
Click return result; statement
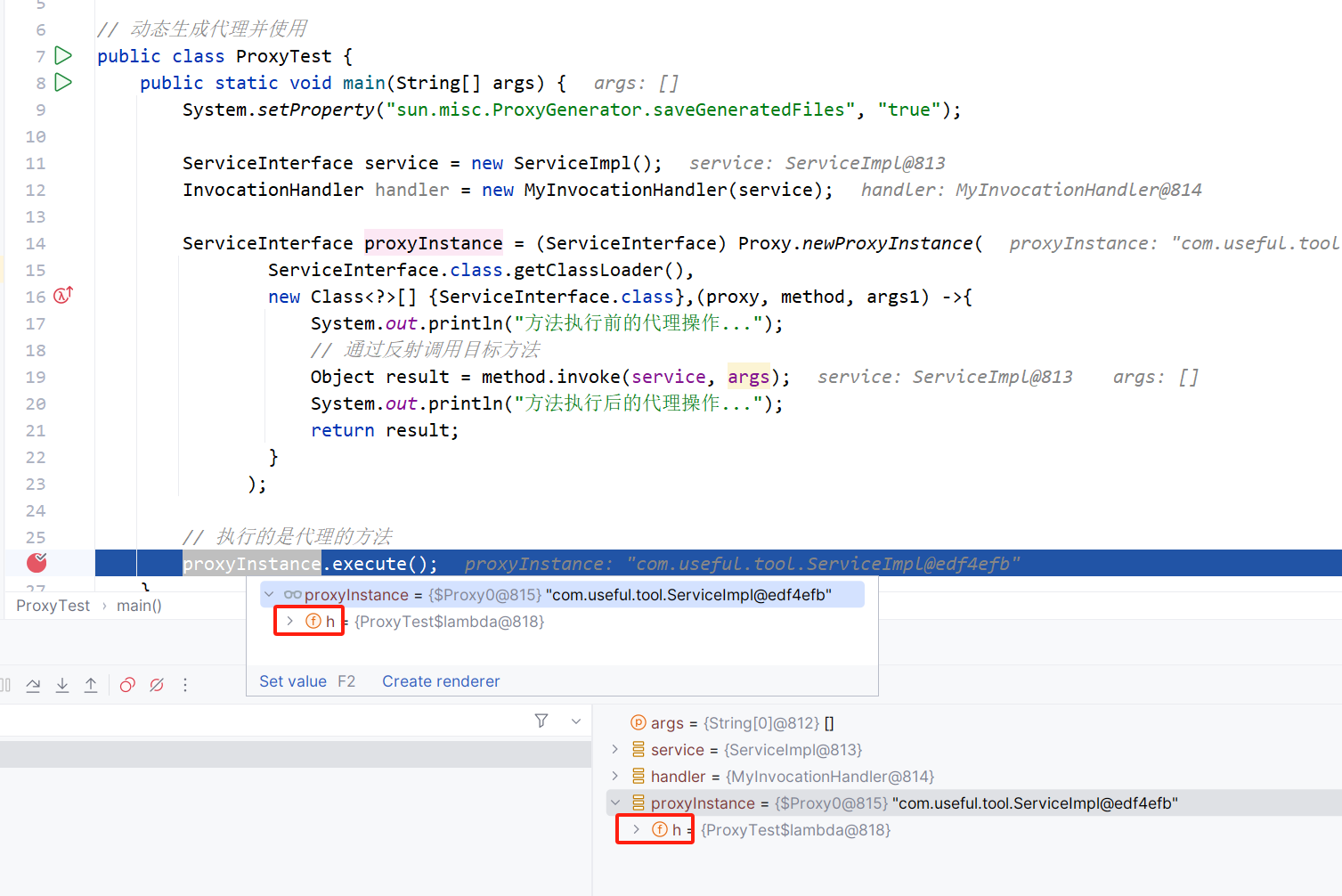click(385, 430)
